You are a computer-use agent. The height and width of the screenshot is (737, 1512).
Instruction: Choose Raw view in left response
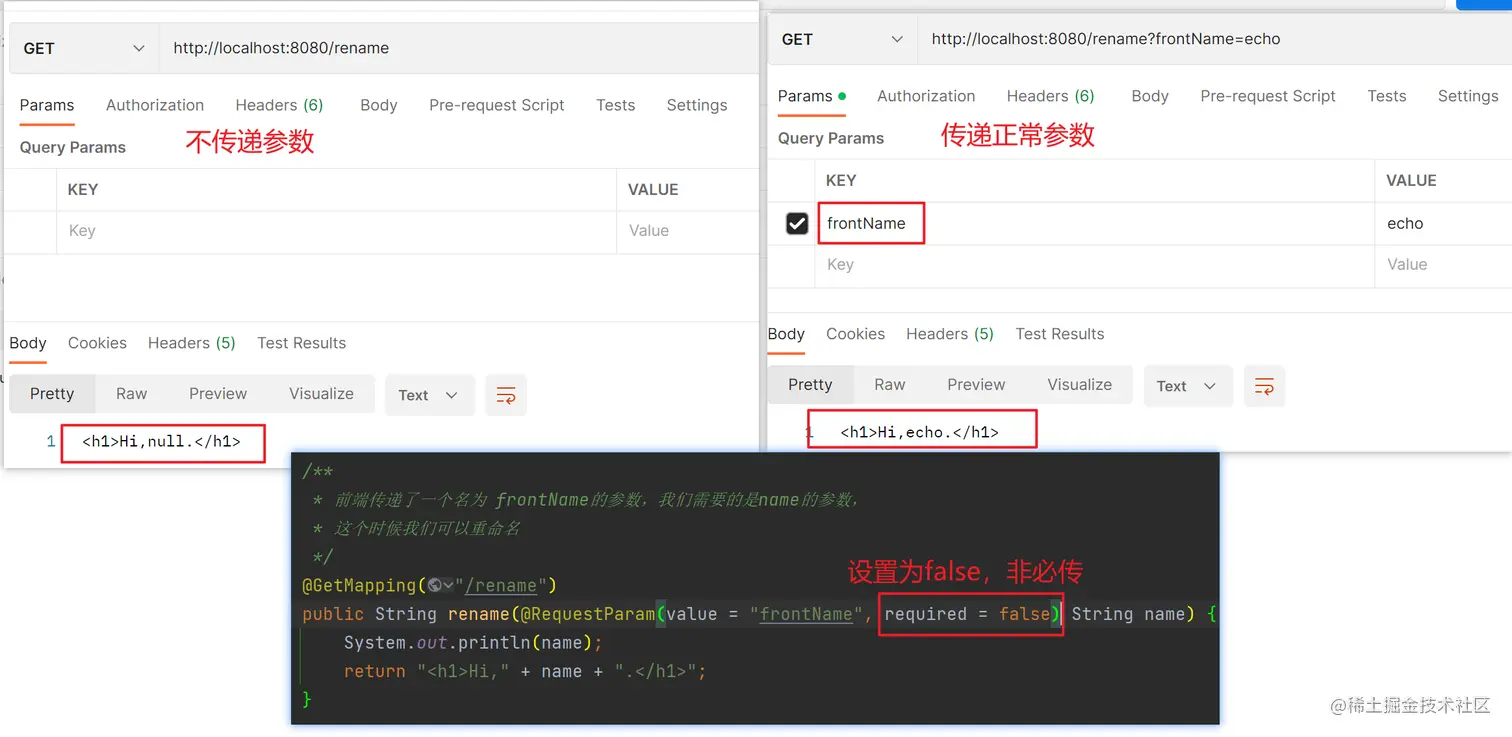click(x=131, y=394)
